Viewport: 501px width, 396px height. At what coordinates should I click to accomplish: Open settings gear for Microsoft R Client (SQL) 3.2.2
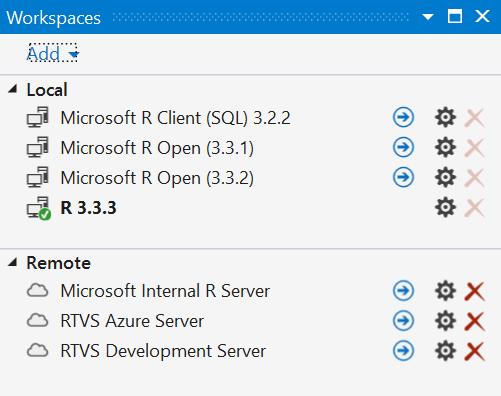tap(445, 117)
